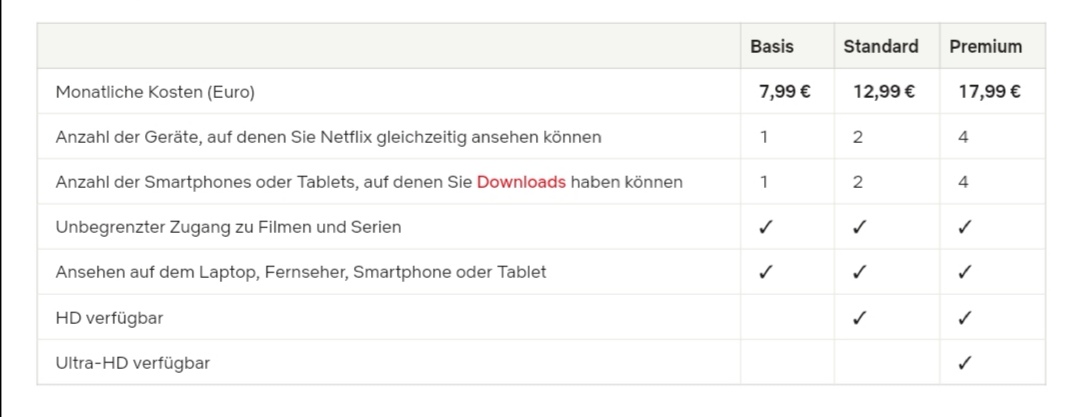Select the Premium column header
The image size is (1080, 417).
(986, 46)
